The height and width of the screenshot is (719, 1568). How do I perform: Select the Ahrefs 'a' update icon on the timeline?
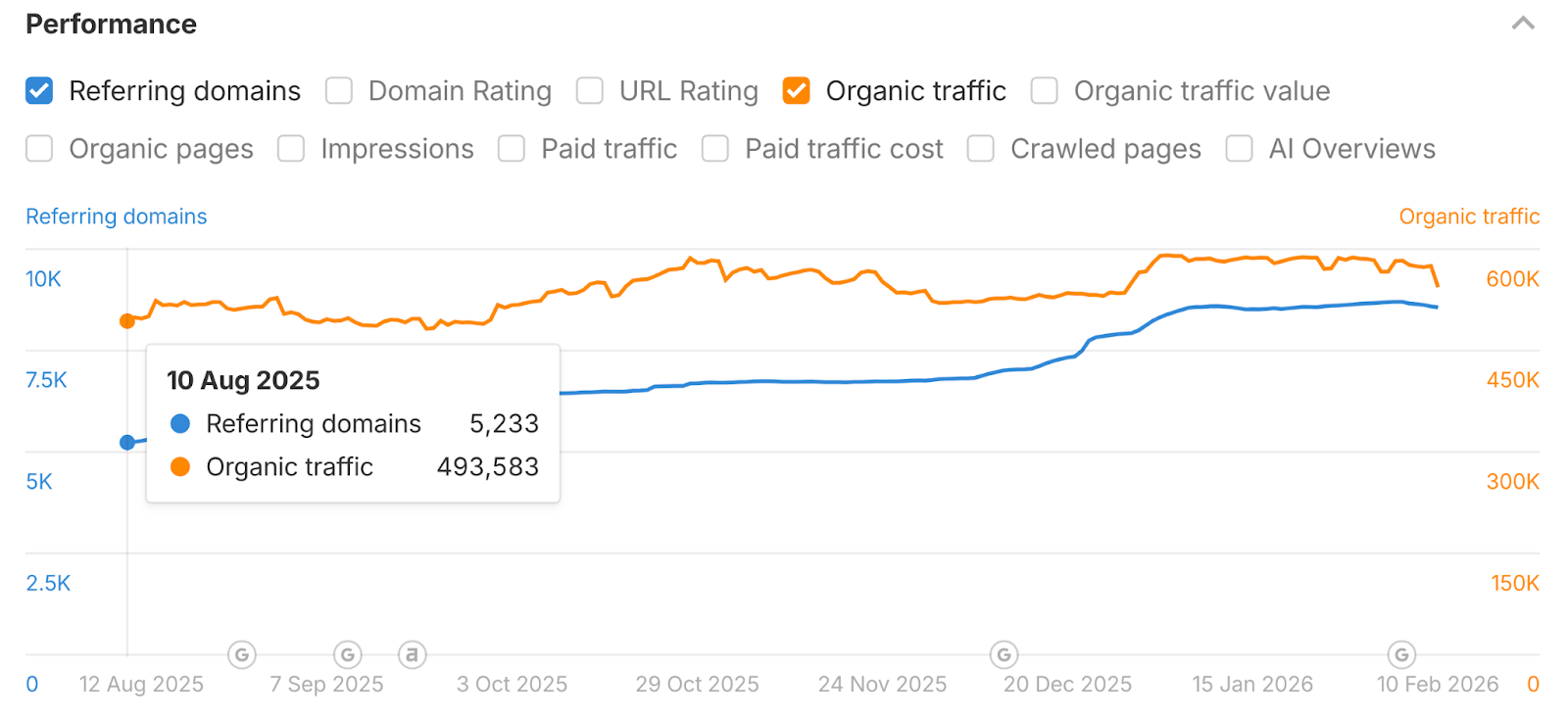click(413, 654)
